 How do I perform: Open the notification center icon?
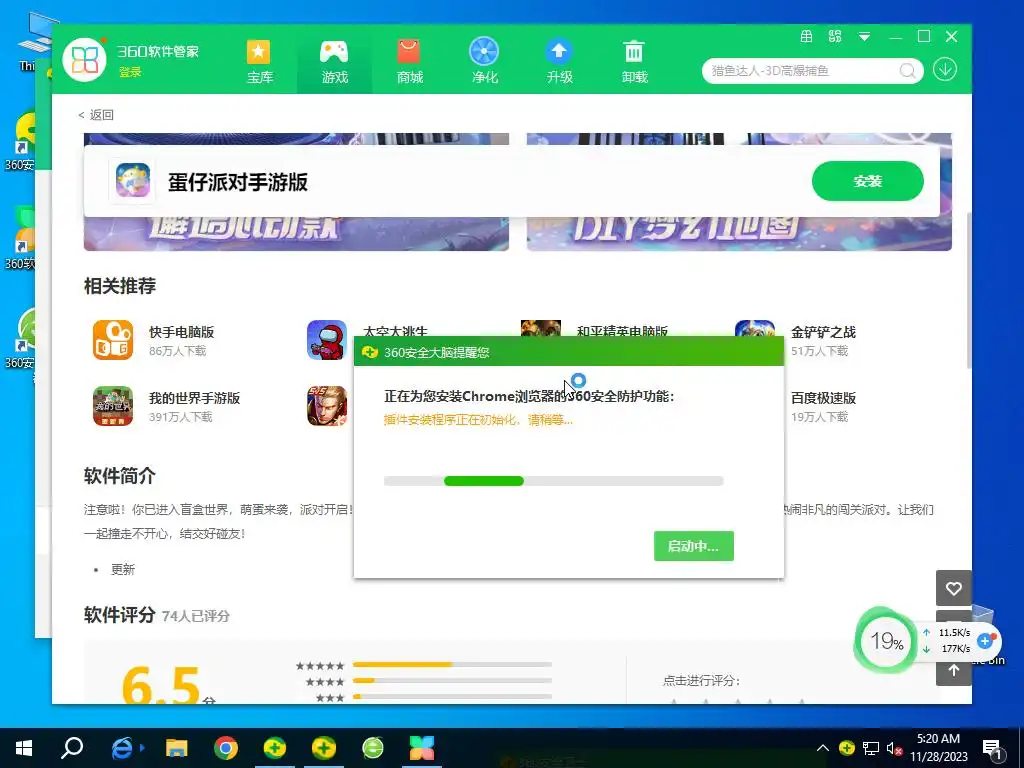(992, 749)
